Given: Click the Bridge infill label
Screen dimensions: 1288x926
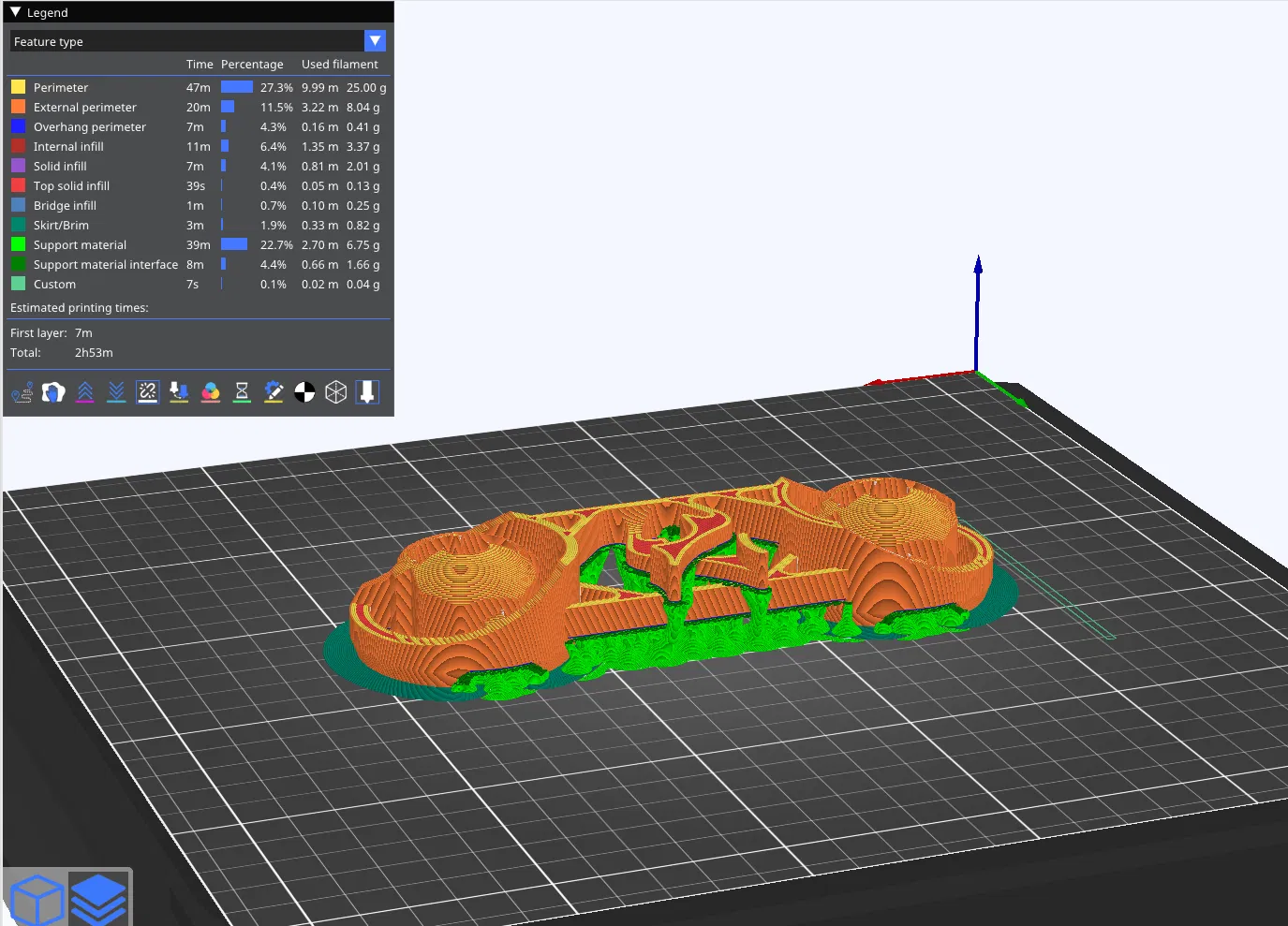Looking at the screenshot, I should [x=65, y=206].
